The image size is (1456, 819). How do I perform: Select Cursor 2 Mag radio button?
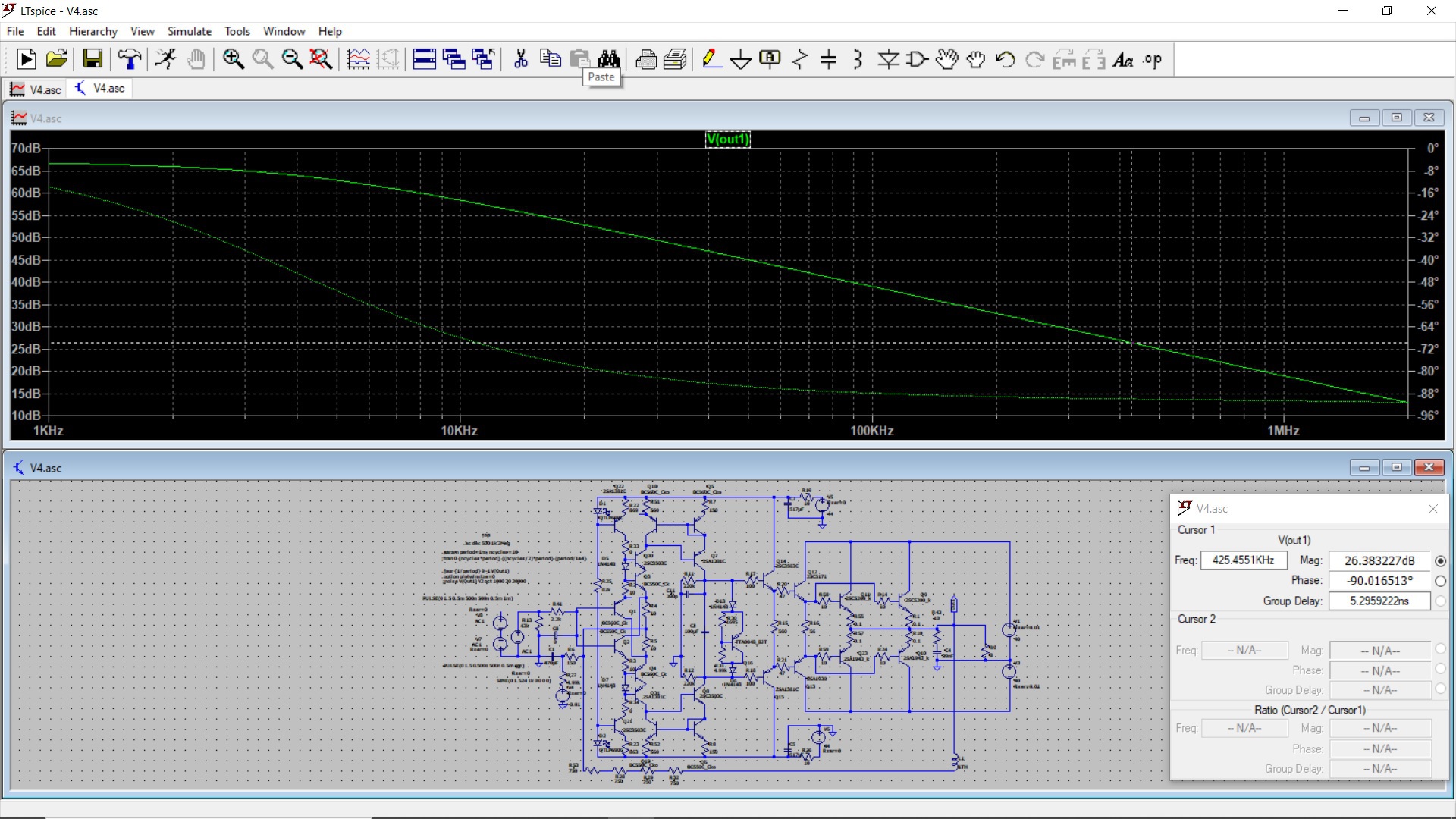[x=1440, y=649]
